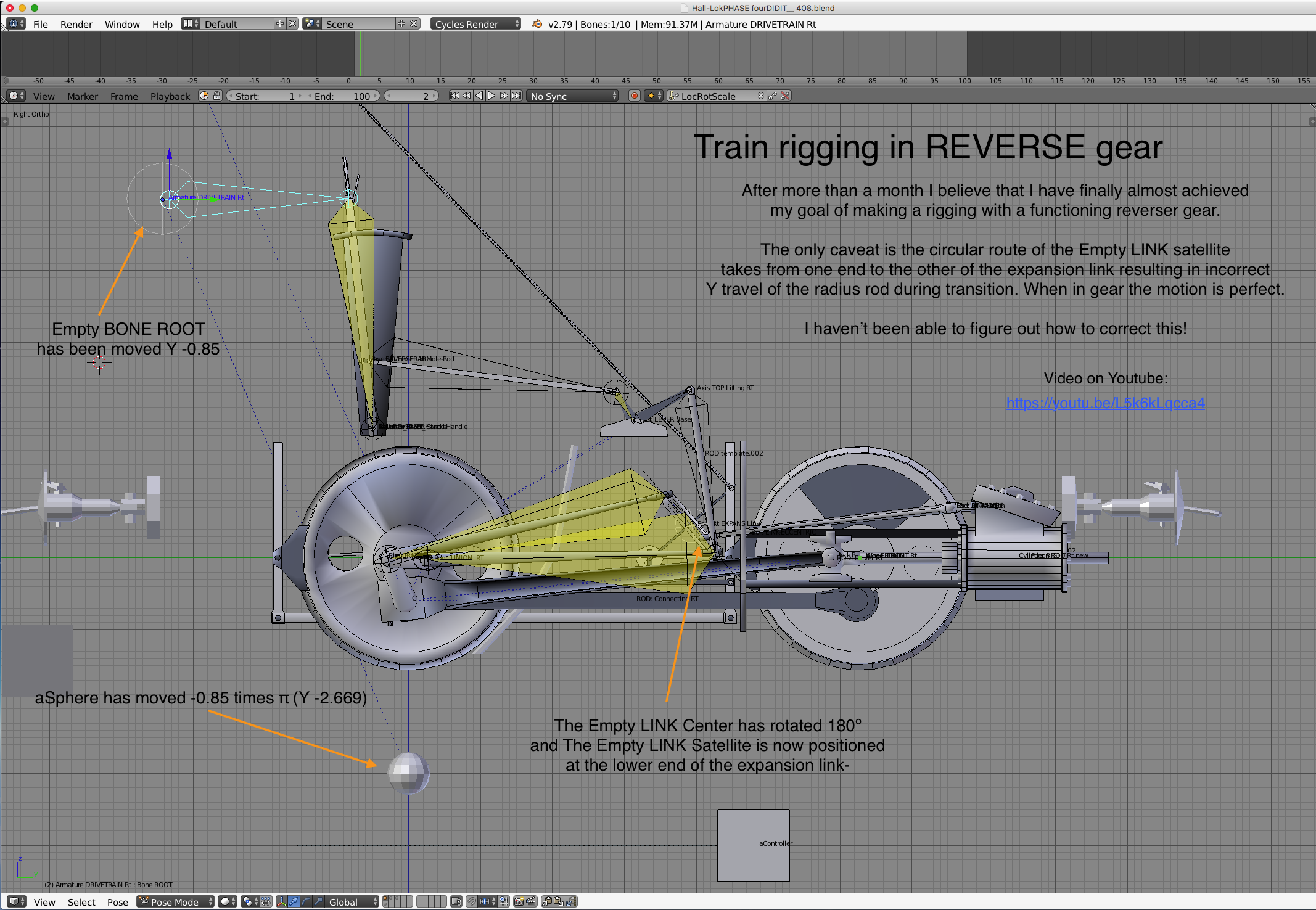Open the timeline View menu
This screenshot has width=1316, height=910.
click(x=44, y=96)
